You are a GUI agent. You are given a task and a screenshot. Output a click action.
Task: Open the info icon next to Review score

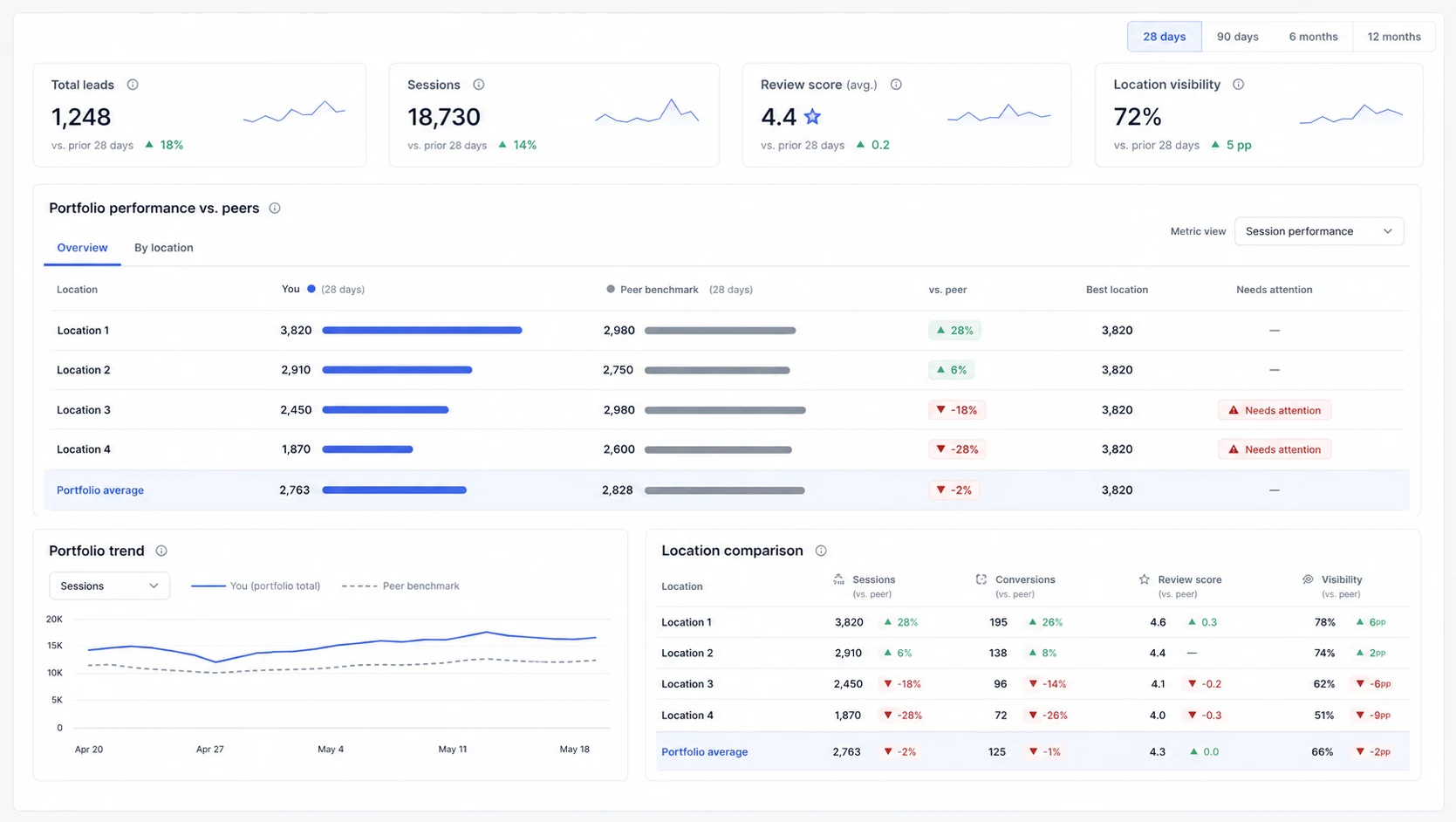pyautogui.click(x=896, y=85)
